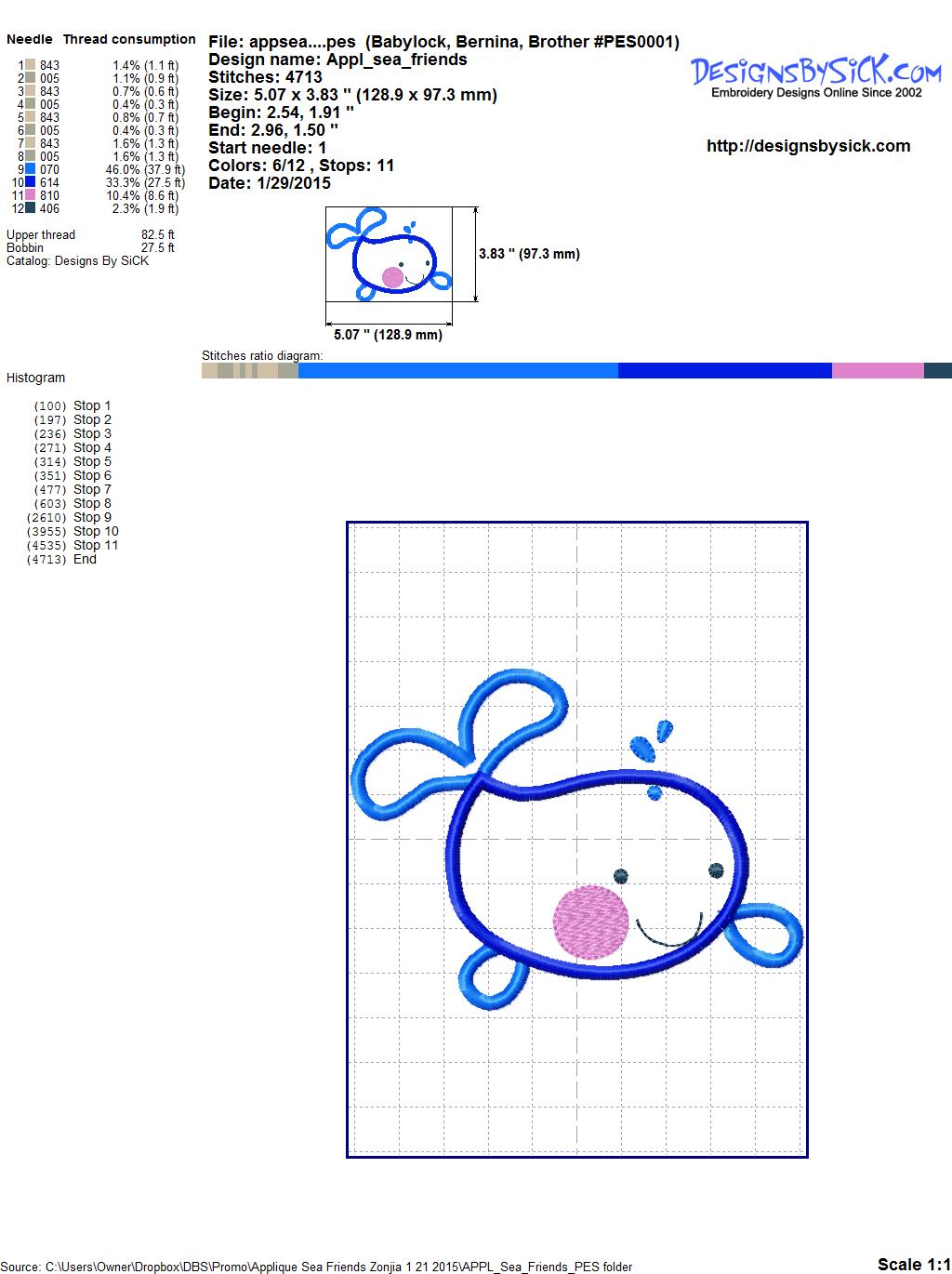Click the light blue stitches ratio segment
952x1274 pixels.
(x=457, y=370)
